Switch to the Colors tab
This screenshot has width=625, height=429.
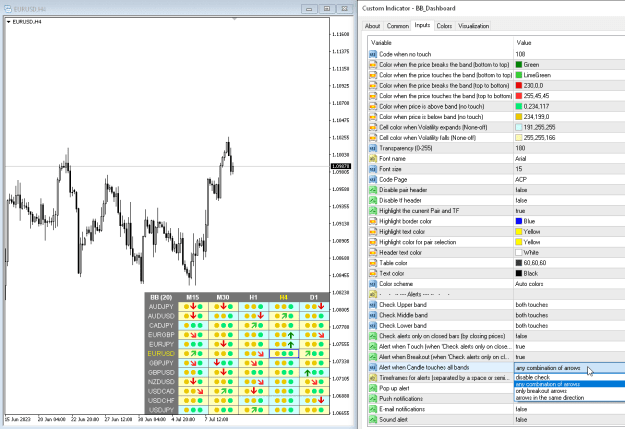444,26
